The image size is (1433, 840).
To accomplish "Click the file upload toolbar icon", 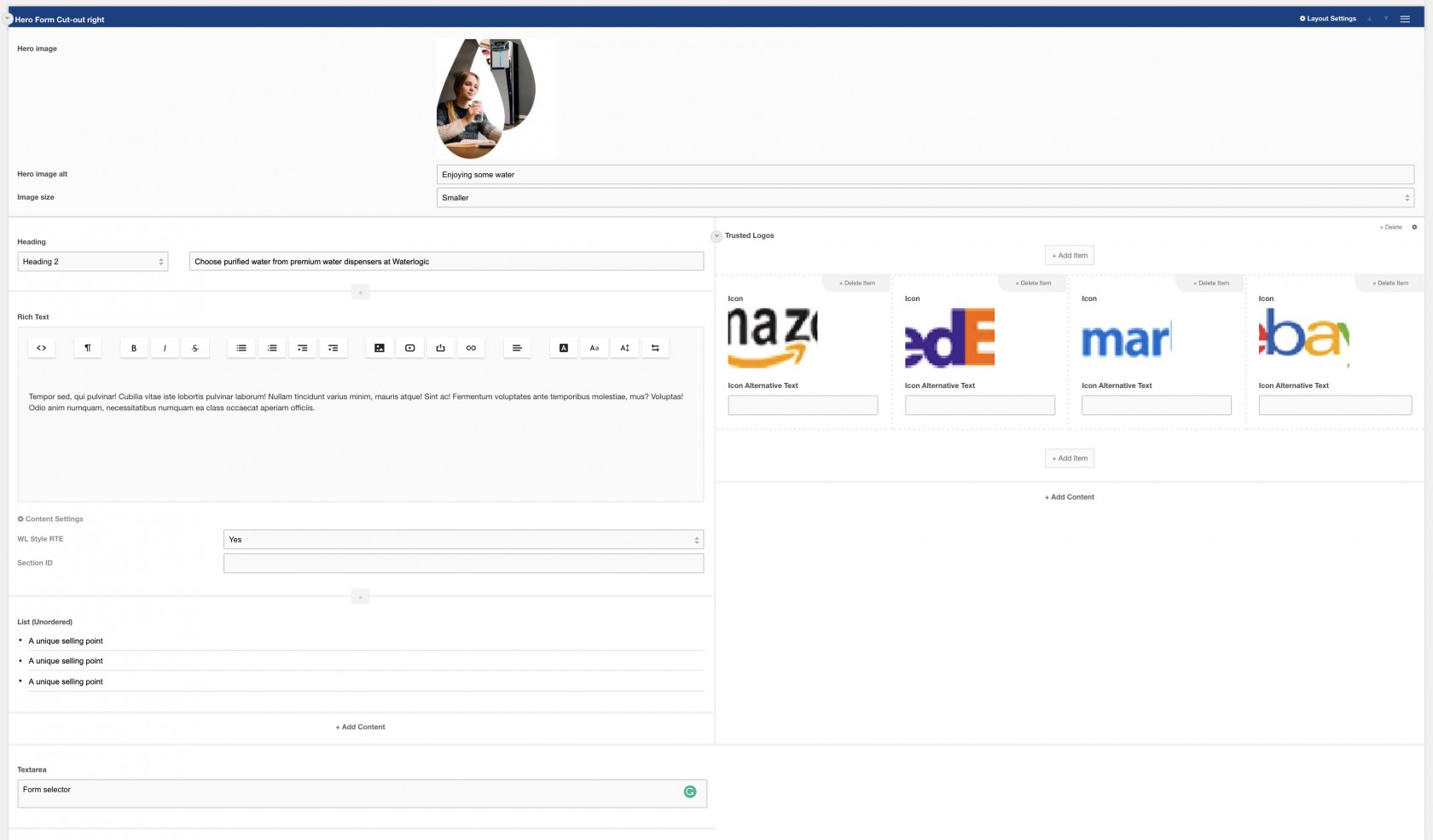I will [x=441, y=348].
